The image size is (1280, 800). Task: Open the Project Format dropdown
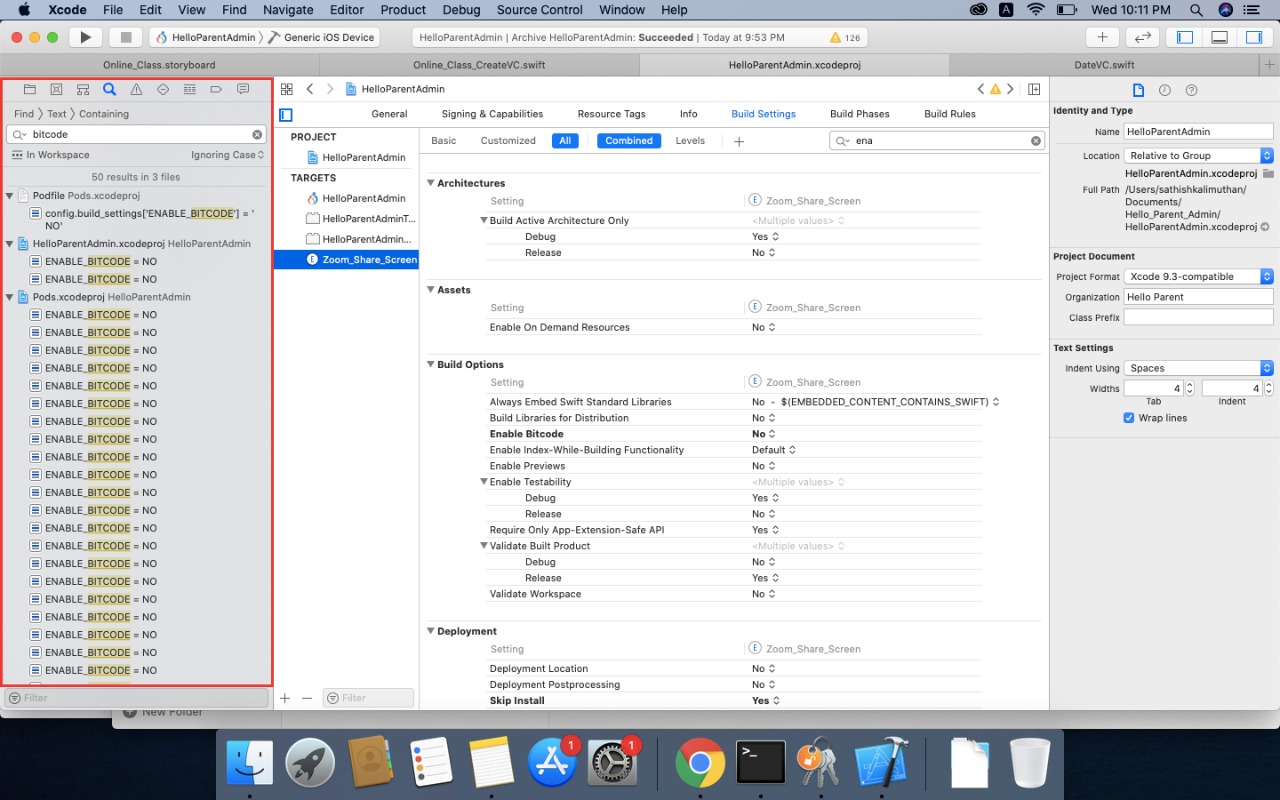[1199, 276]
